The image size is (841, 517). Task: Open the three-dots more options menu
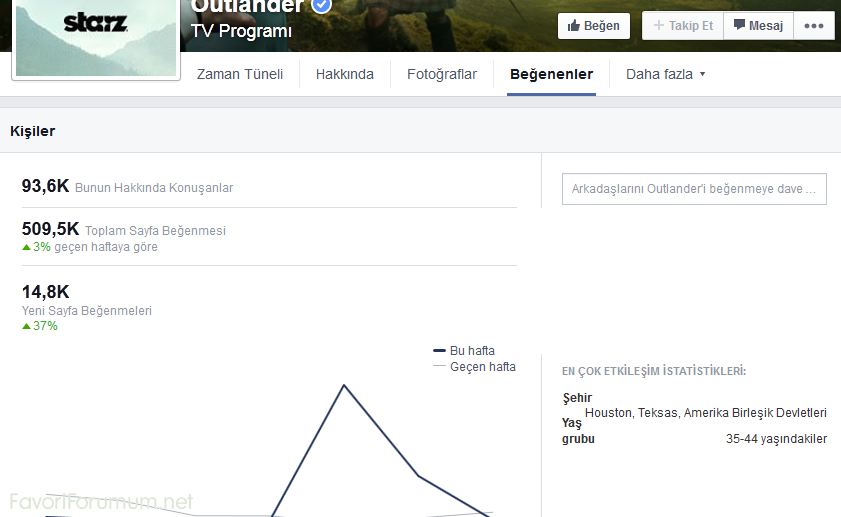[813, 25]
